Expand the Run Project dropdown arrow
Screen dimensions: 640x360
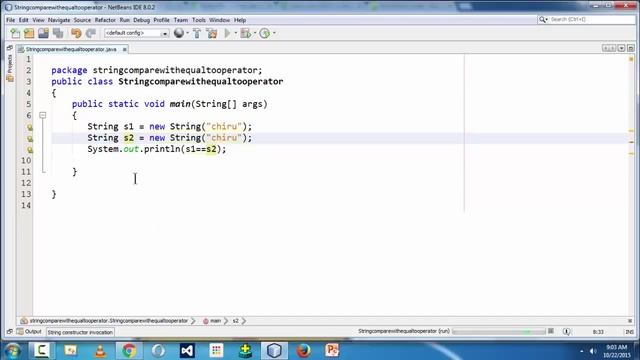pos(236,33)
